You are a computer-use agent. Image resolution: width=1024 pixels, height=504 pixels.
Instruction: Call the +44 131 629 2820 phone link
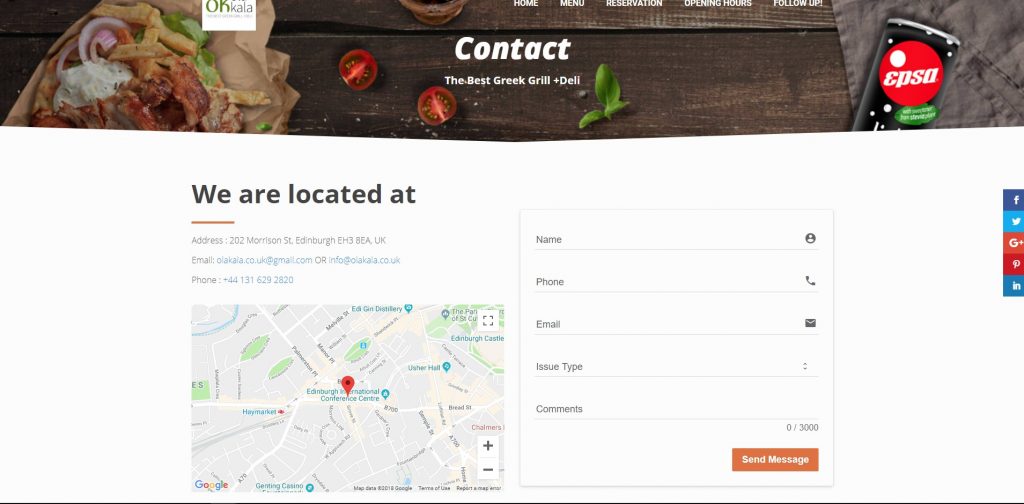pos(258,279)
